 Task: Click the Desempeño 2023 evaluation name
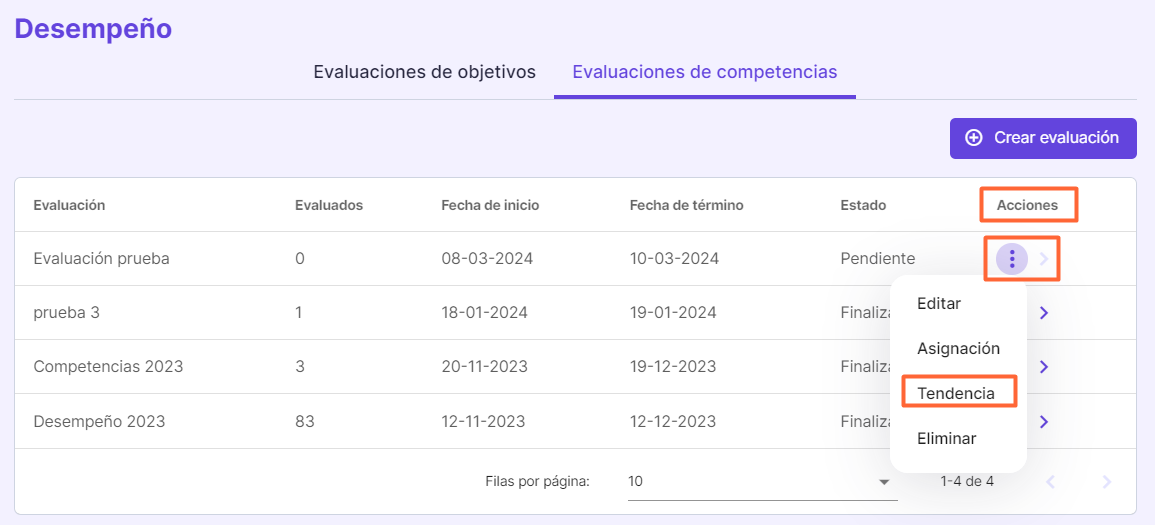click(99, 421)
